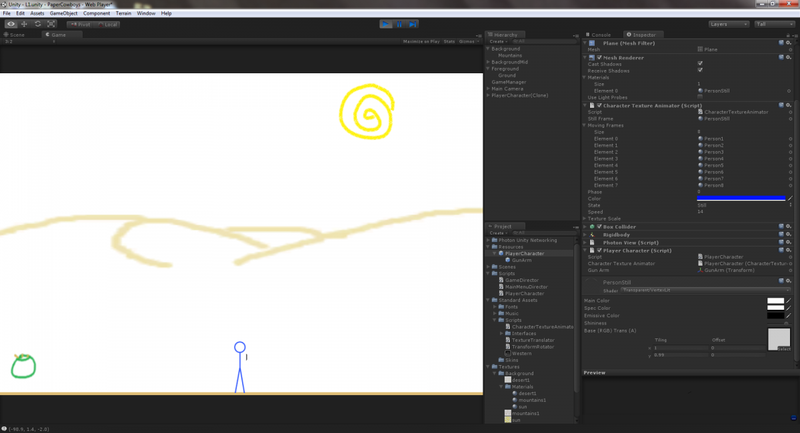This screenshot has height=433, width=800.
Task: Toggle the Box Collider enabled checkbox
Action: pyautogui.click(x=599, y=227)
